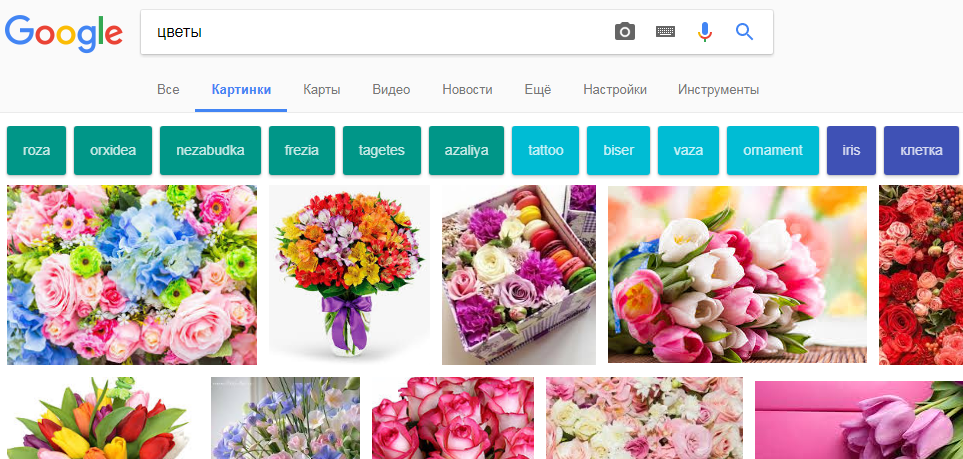963x459 pixels.
Task: Click the biser chip
Action: point(618,151)
